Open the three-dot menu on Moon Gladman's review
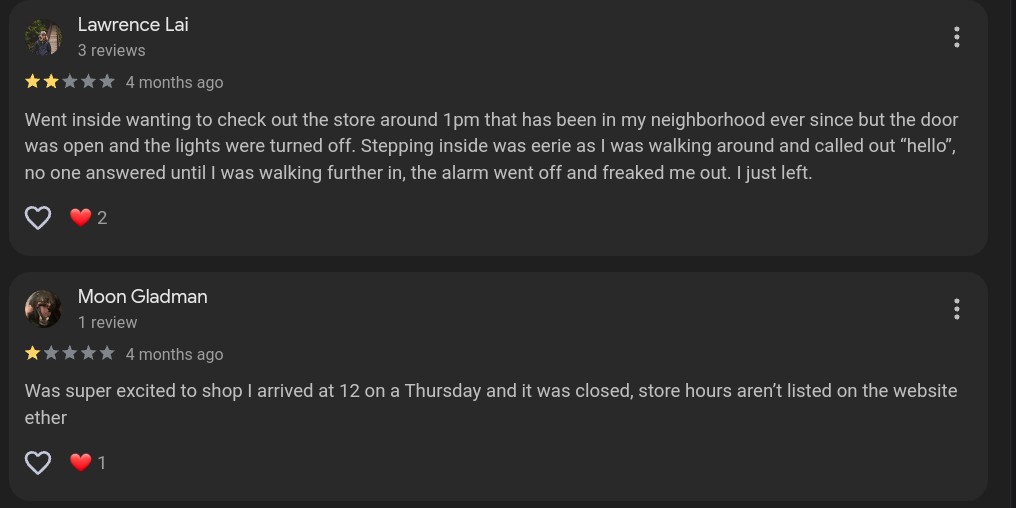Image resolution: width=1016 pixels, height=508 pixels. pos(956,309)
